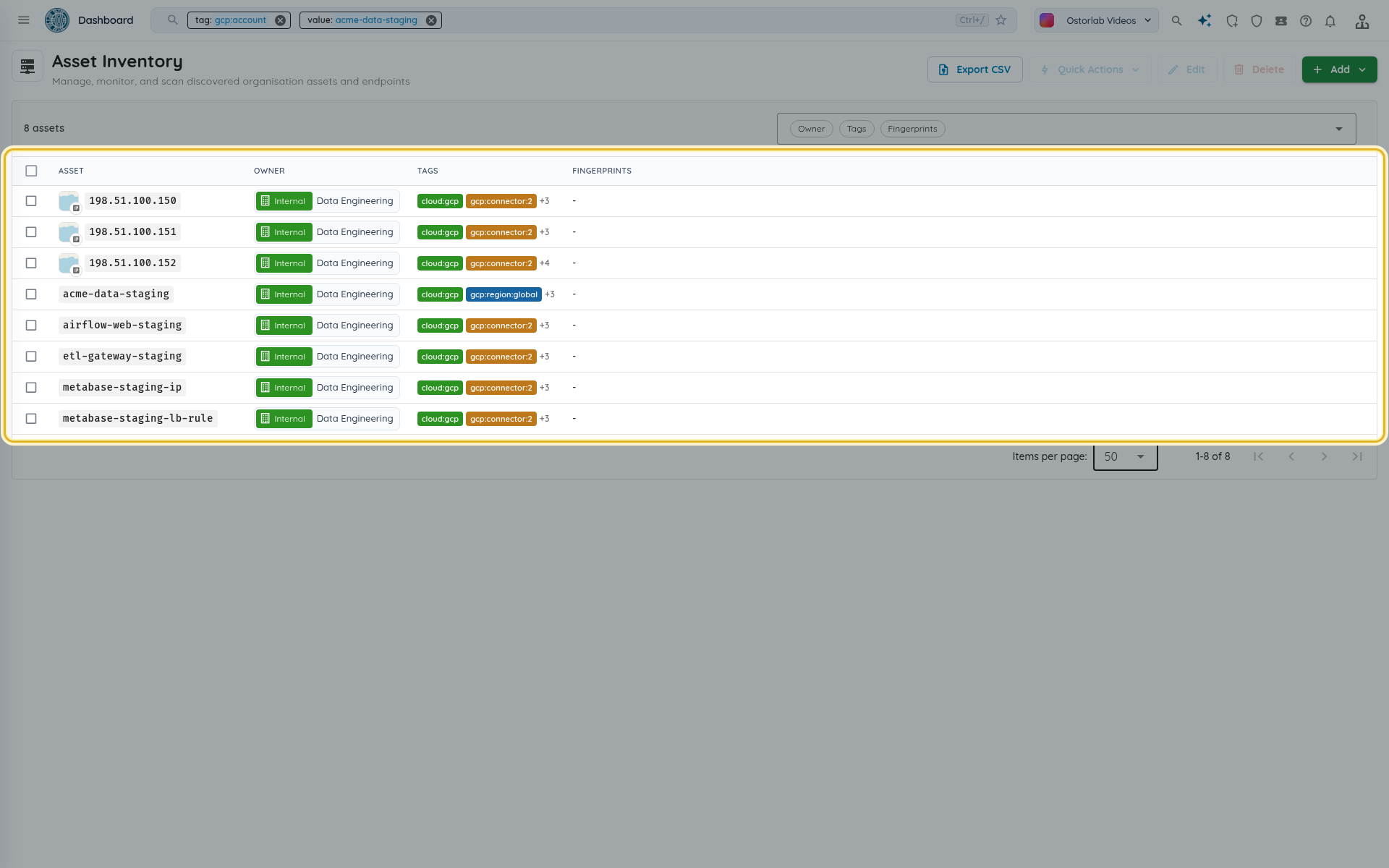The width and height of the screenshot is (1389, 868).
Task: Click the gcp:region:global tag
Action: pyautogui.click(x=504, y=294)
